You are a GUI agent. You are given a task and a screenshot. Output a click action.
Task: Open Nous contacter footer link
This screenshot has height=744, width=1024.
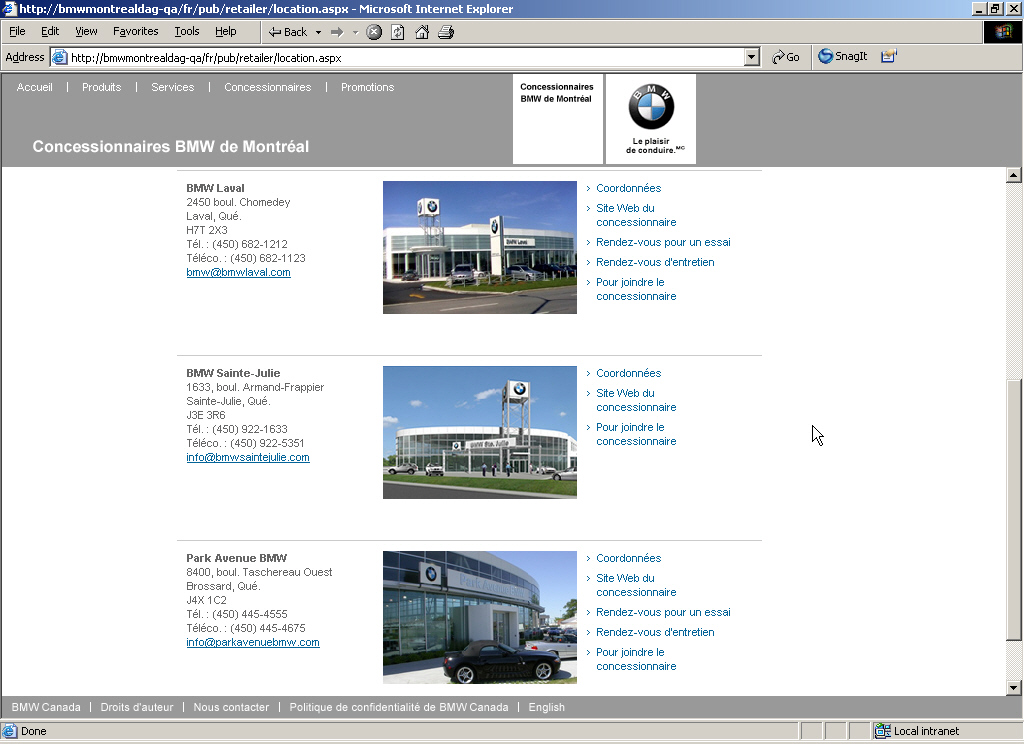coord(231,707)
